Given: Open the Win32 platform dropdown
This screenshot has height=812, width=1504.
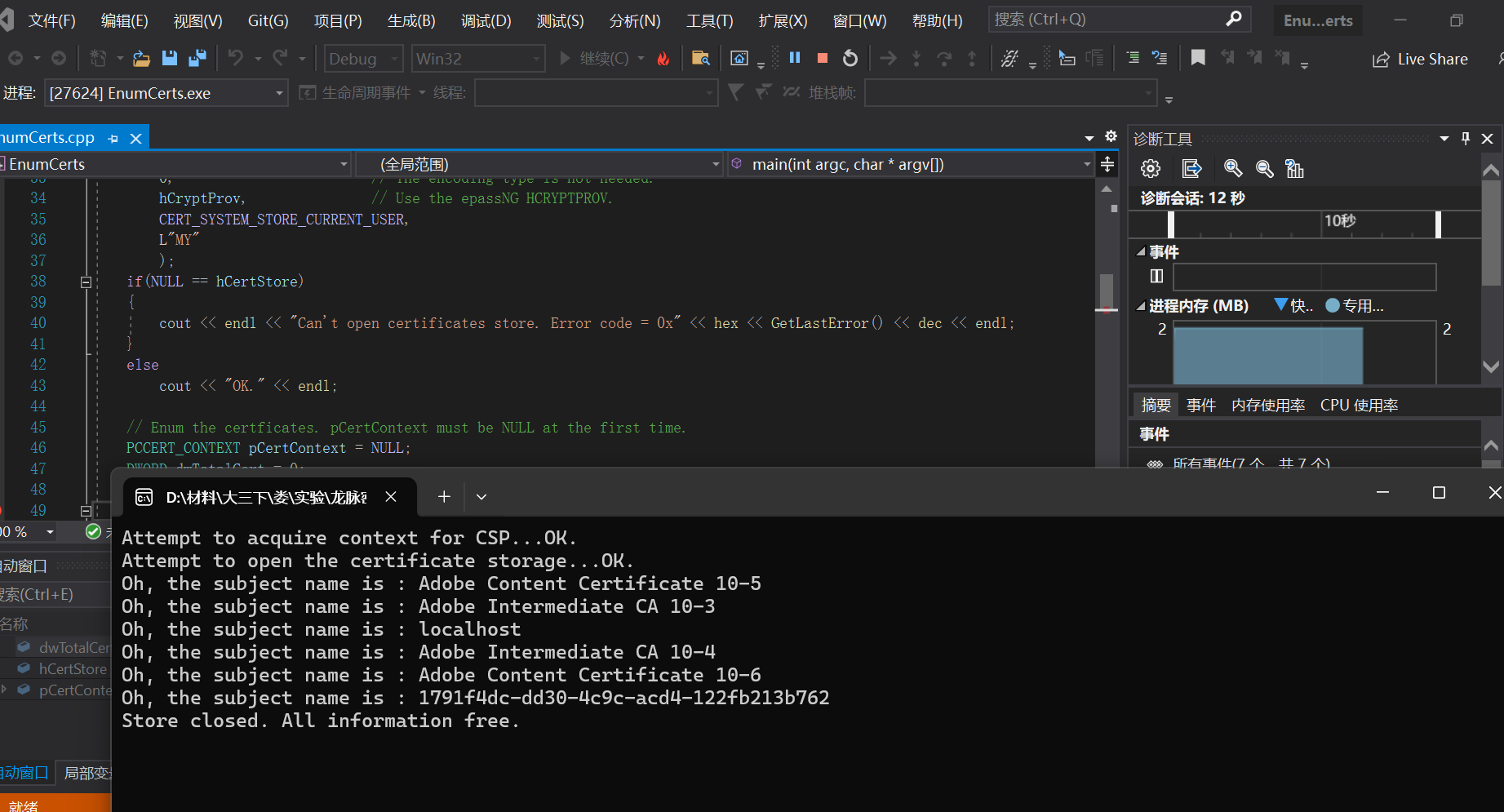Looking at the screenshot, I should tap(477, 59).
